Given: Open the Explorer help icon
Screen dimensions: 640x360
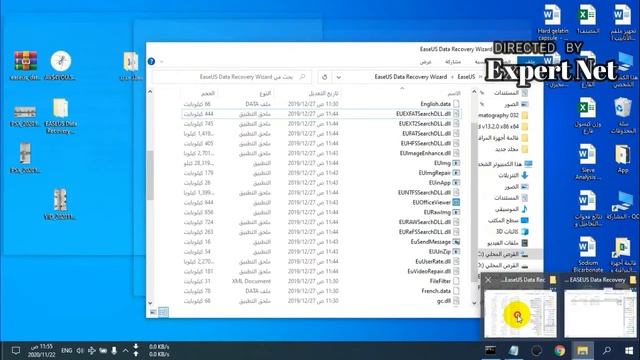Looking at the screenshot, I should [x=151, y=61].
